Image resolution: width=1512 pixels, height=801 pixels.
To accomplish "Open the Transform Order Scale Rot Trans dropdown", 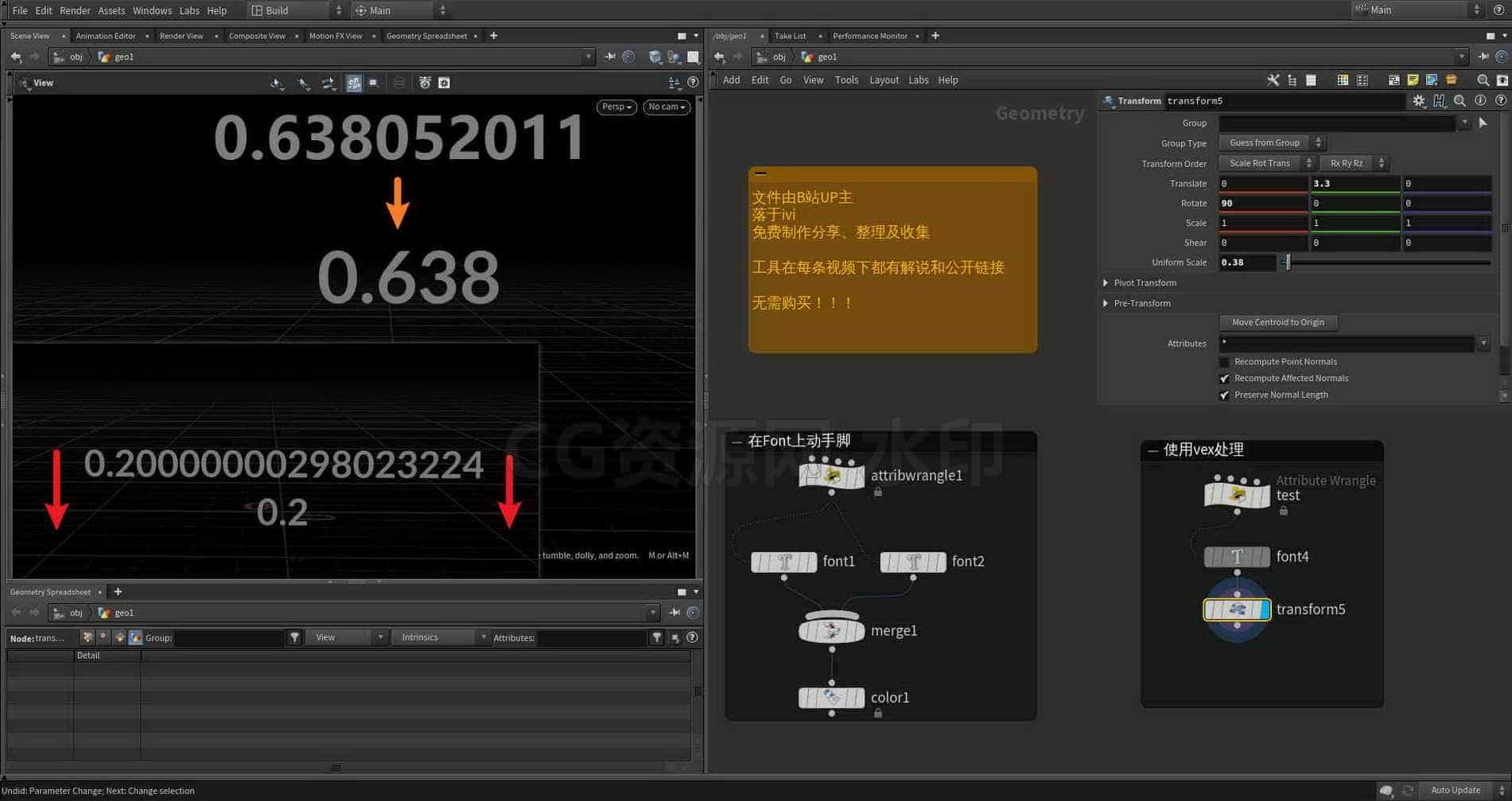I will click(1267, 163).
